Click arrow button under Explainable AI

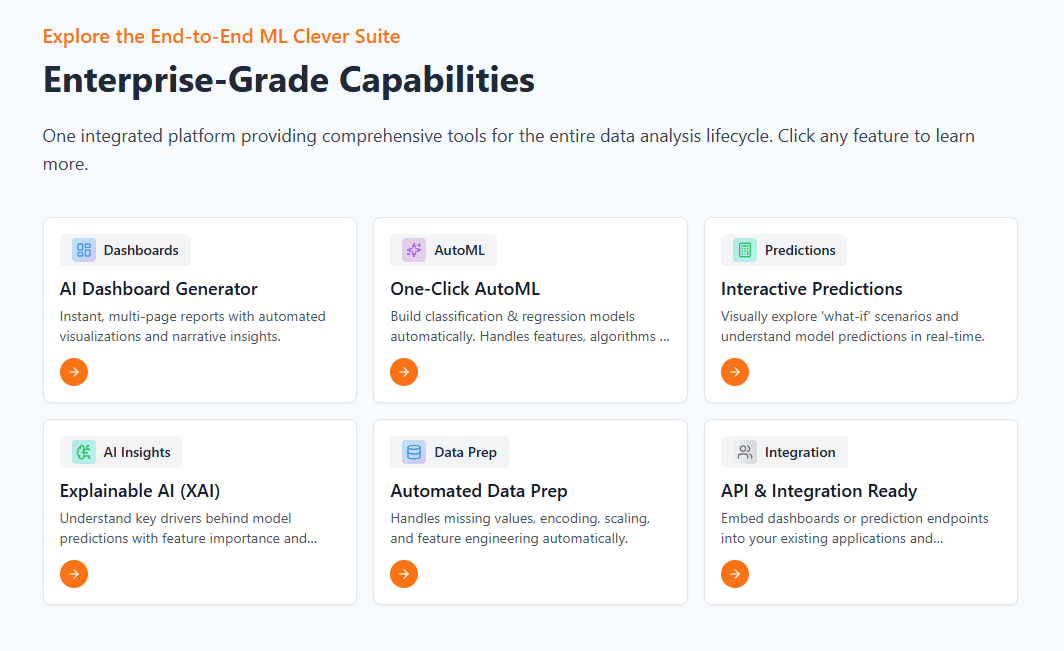click(x=74, y=574)
